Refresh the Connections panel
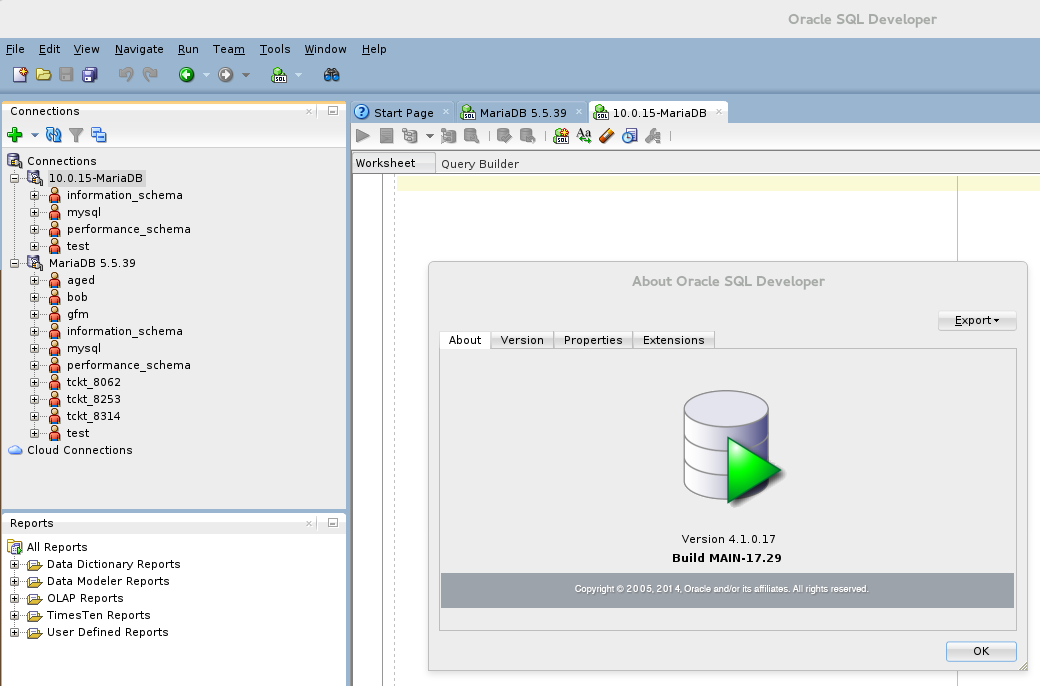This screenshot has height=686, width=1040. click(x=54, y=135)
